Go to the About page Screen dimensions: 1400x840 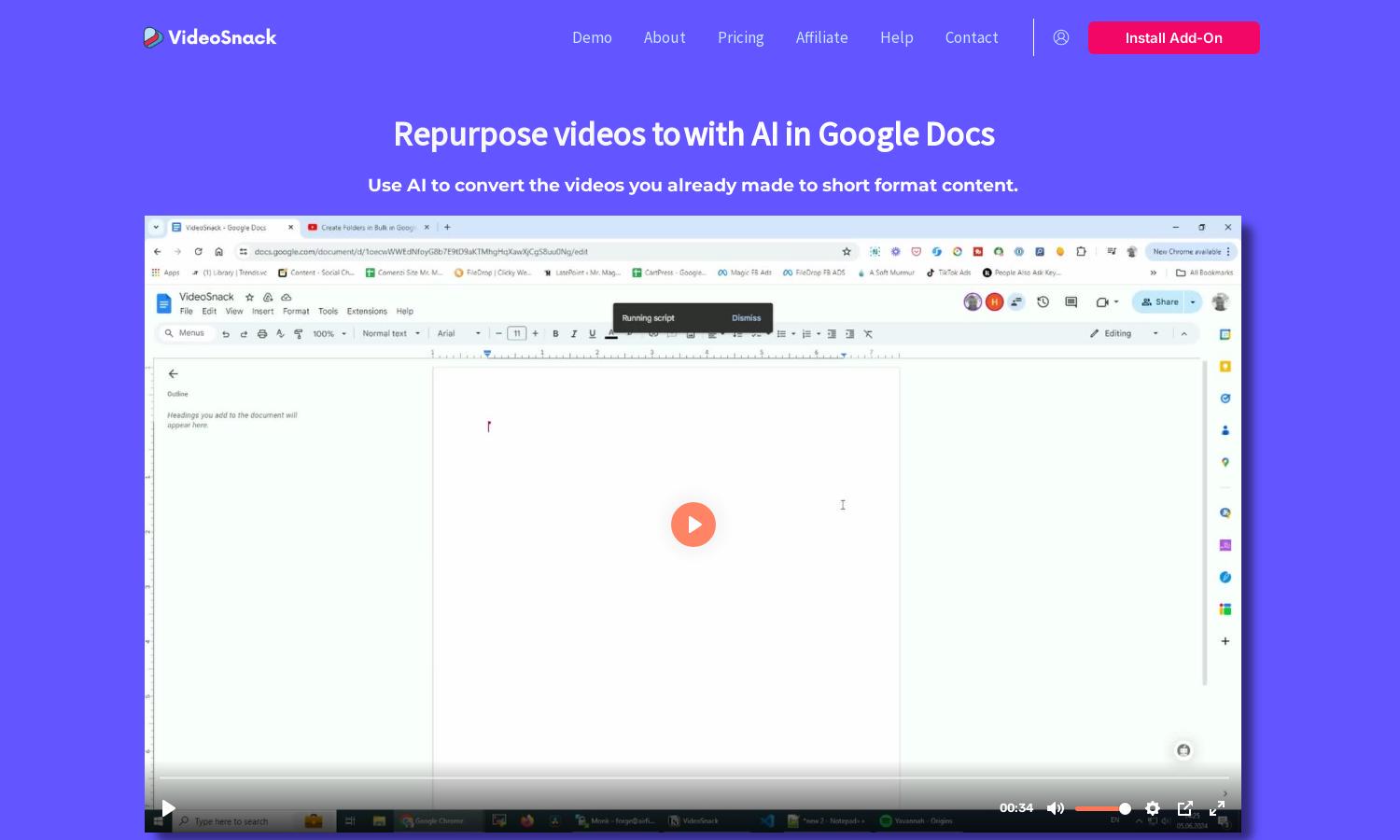665,37
